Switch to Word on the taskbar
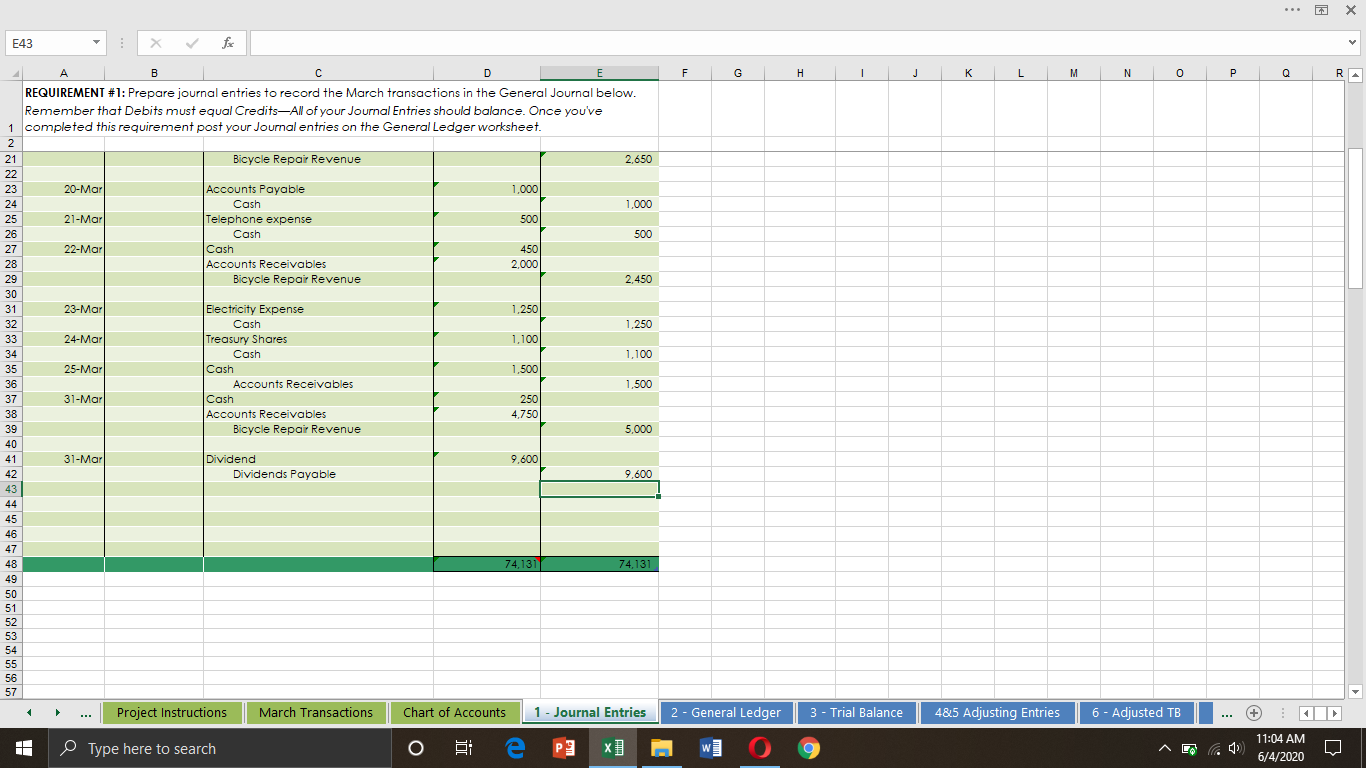 (x=709, y=748)
